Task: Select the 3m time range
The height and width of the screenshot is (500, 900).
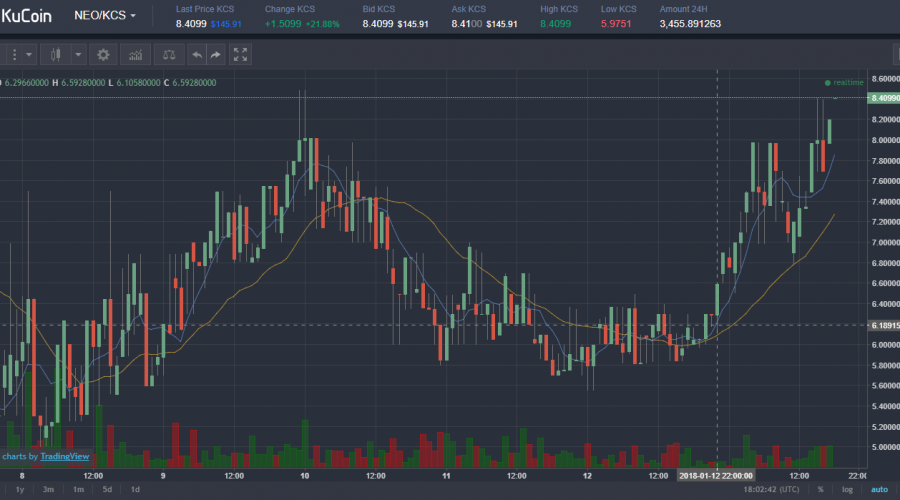Action: (48, 489)
